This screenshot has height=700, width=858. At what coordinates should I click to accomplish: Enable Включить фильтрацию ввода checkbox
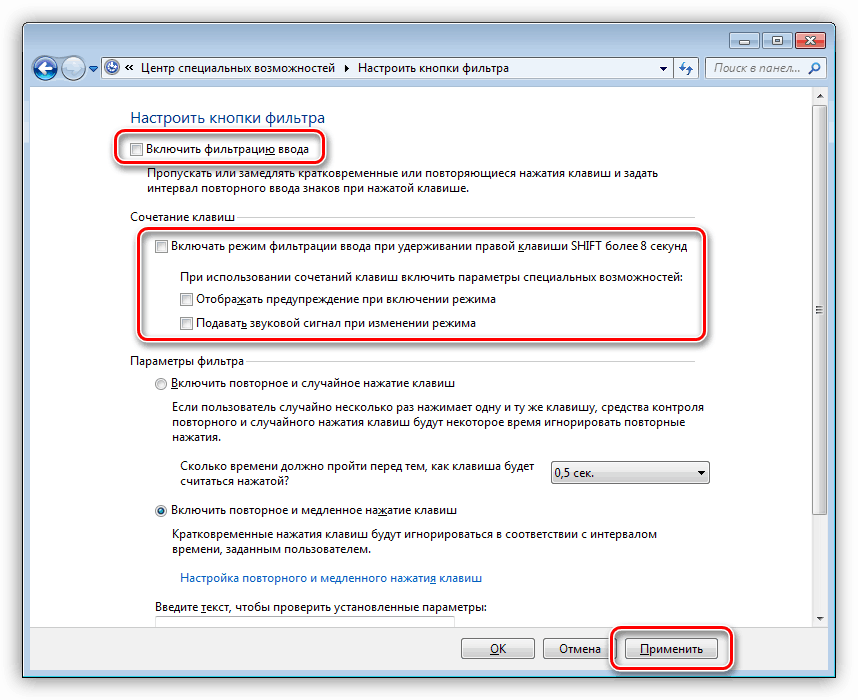(x=136, y=149)
